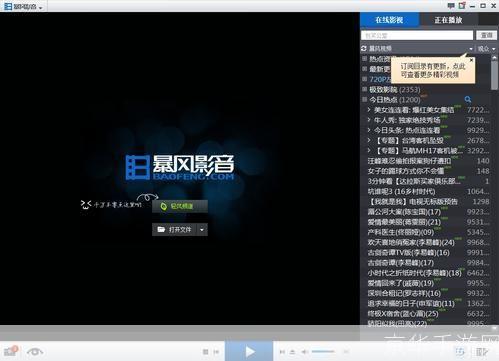
Task: Close the yellow subscription tooltip popup
Action: [x=471, y=60]
